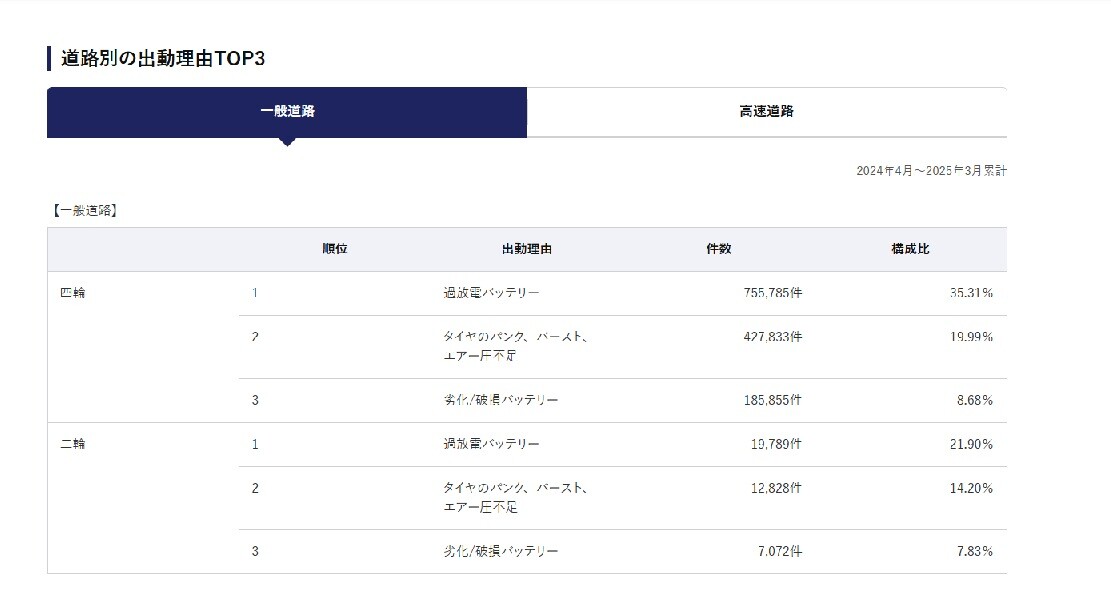Click the 35.31% ratio cell
The image size is (1111, 609).
click(x=971, y=292)
